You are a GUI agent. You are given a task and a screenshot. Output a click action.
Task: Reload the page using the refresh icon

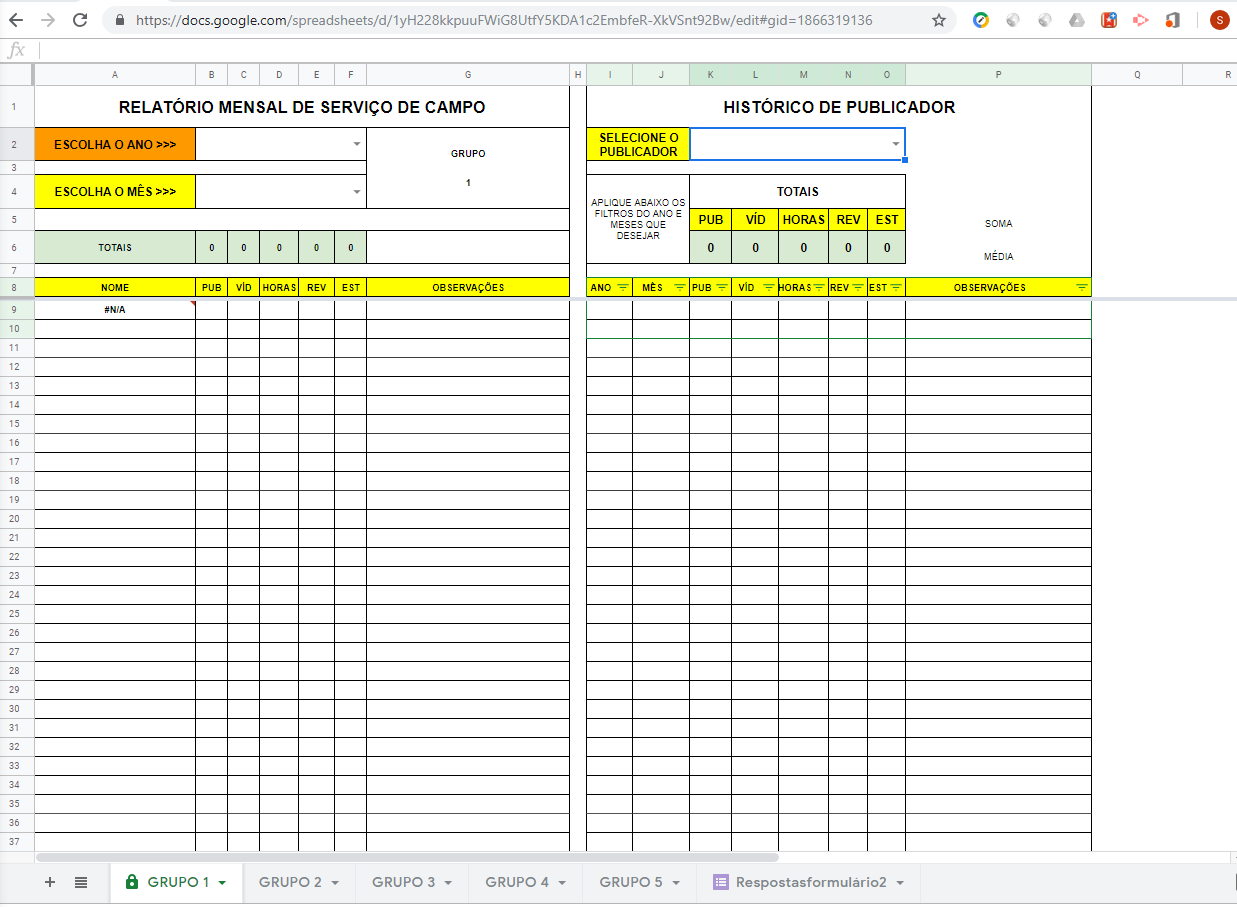point(80,20)
